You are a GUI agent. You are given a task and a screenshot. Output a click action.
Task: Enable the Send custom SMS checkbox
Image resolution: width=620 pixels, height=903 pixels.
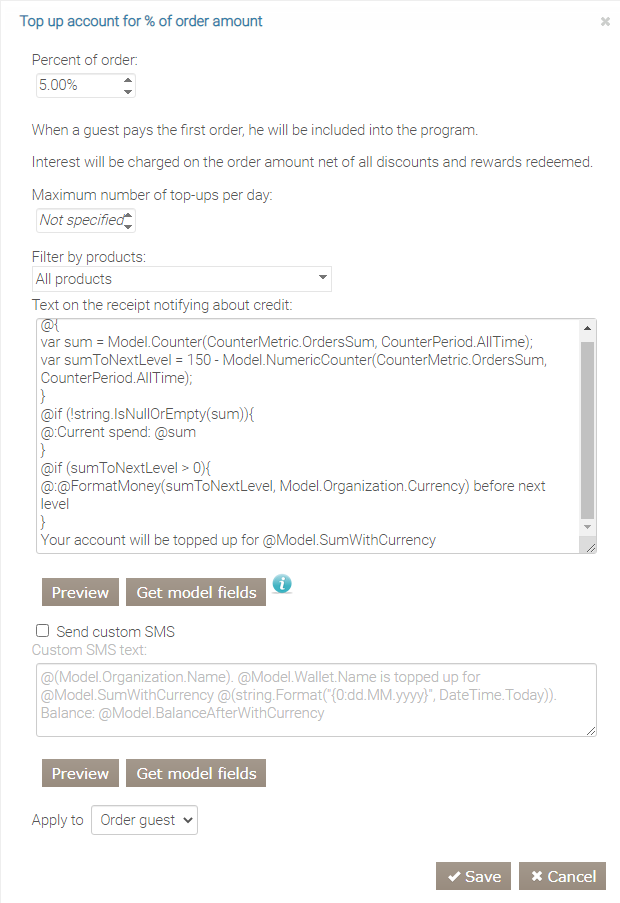[x=42, y=631]
